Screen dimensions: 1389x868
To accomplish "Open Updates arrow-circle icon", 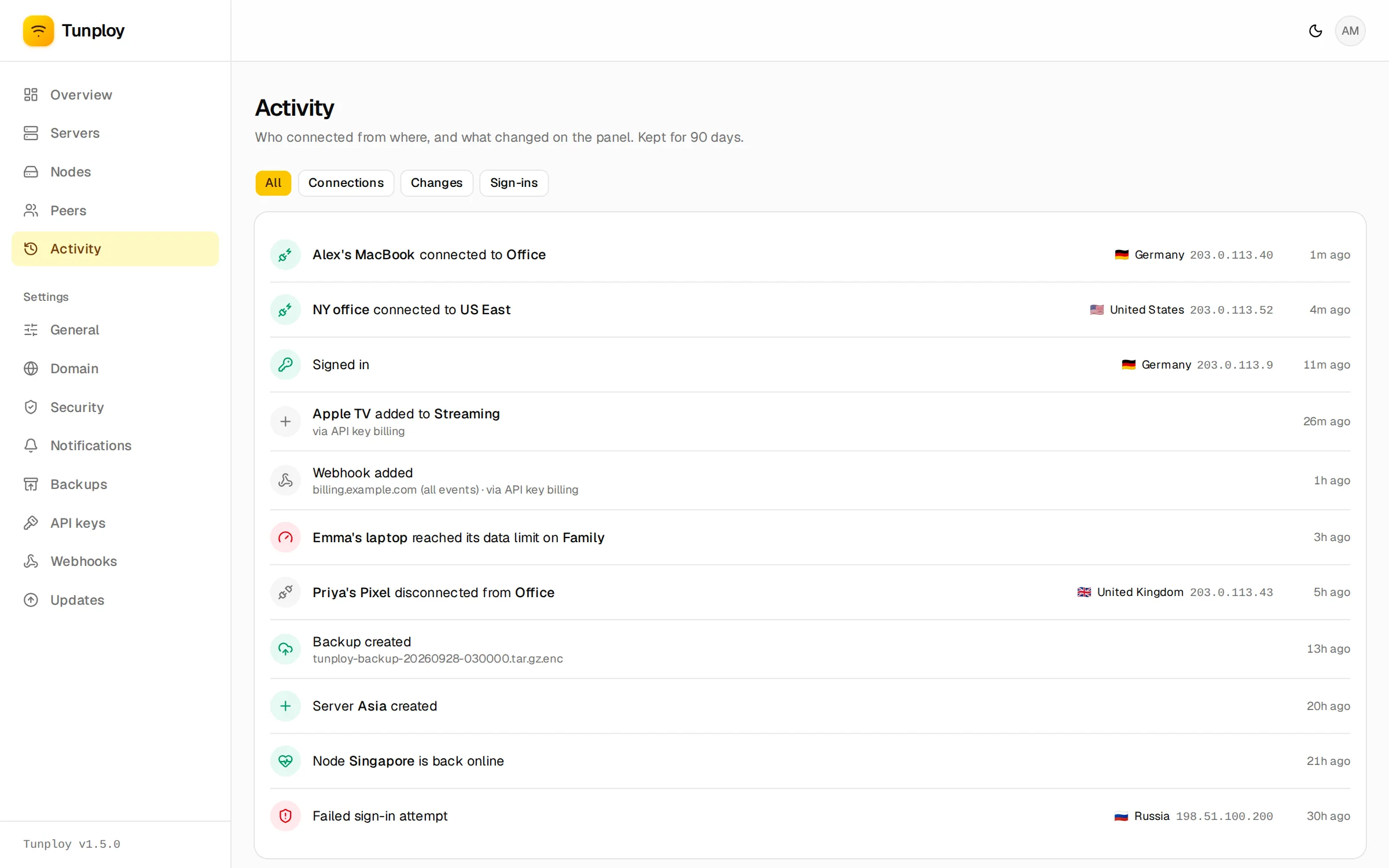I will point(31,600).
